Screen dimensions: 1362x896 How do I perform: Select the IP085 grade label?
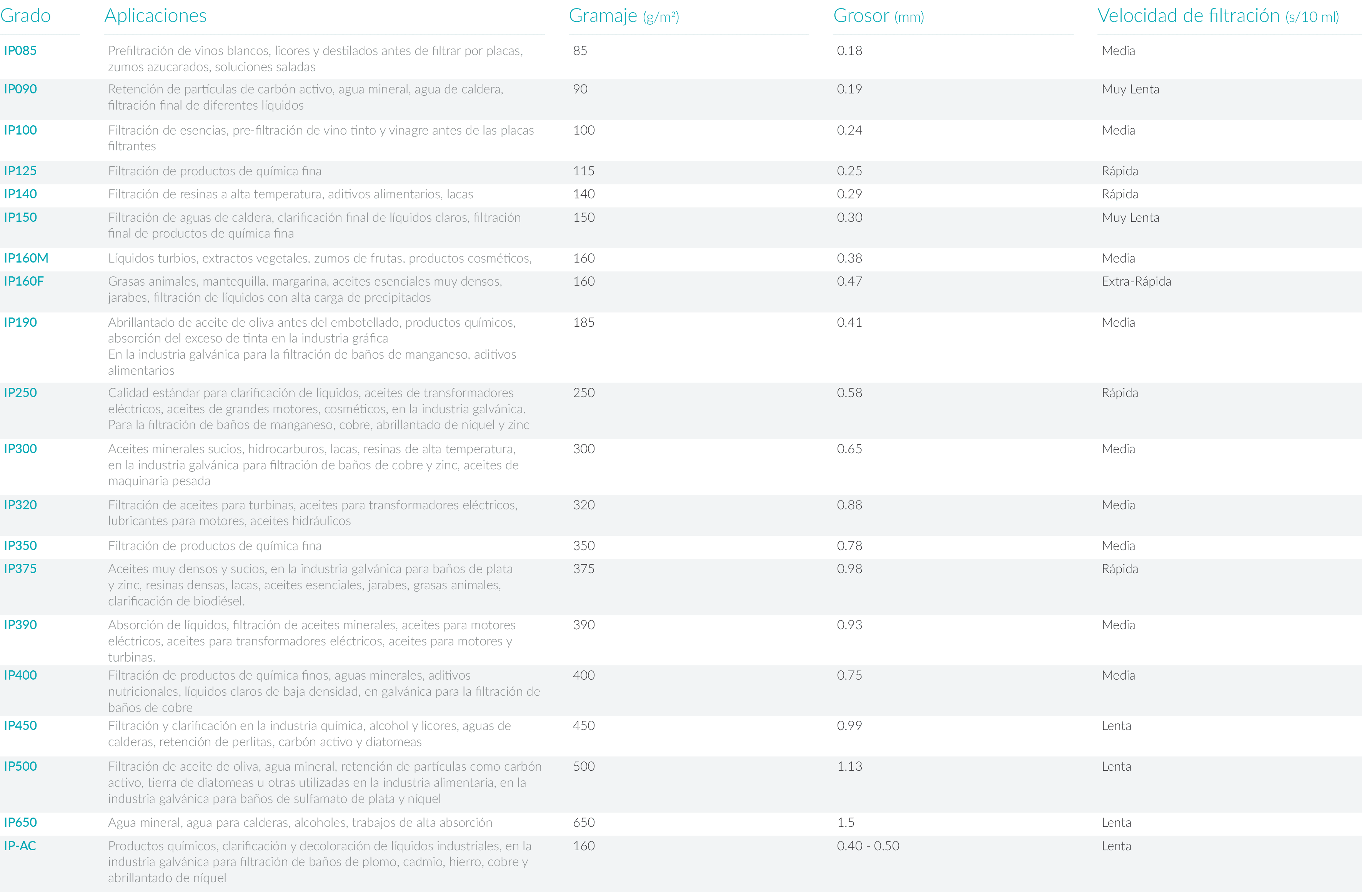click(x=20, y=50)
